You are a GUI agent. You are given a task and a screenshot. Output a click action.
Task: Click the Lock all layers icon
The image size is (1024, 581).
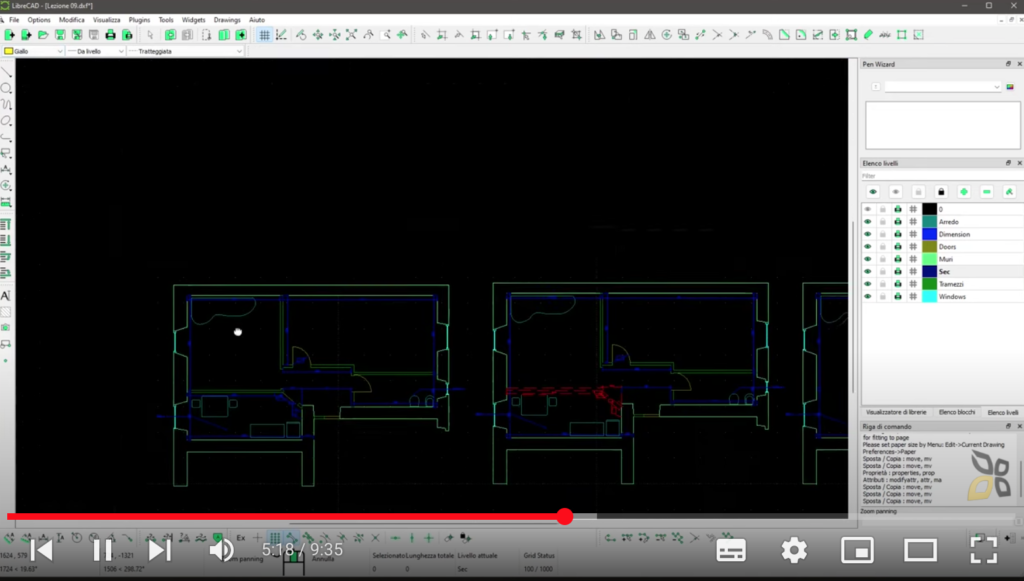coord(941,192)
